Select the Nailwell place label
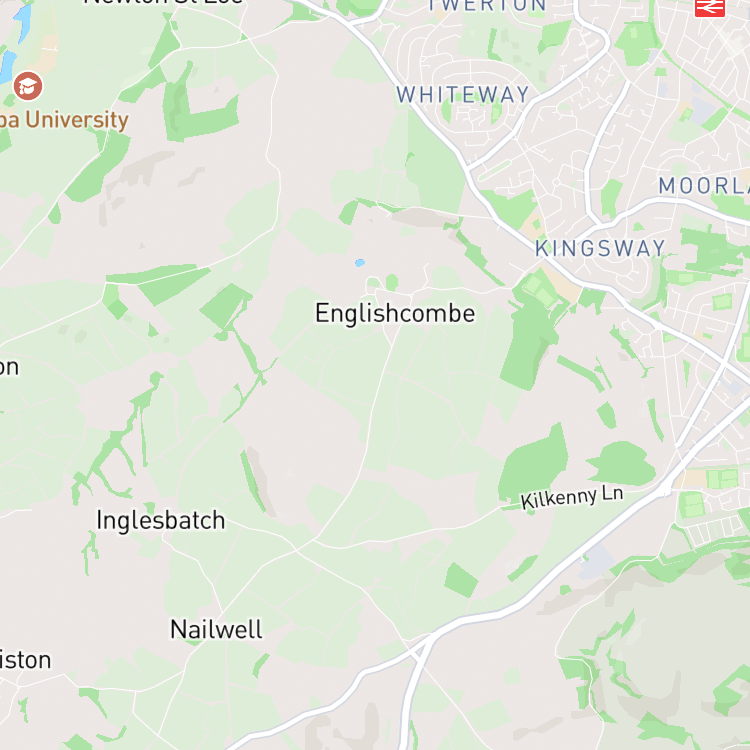The width and height of the screenshot is (750, 750). [216, 629]
